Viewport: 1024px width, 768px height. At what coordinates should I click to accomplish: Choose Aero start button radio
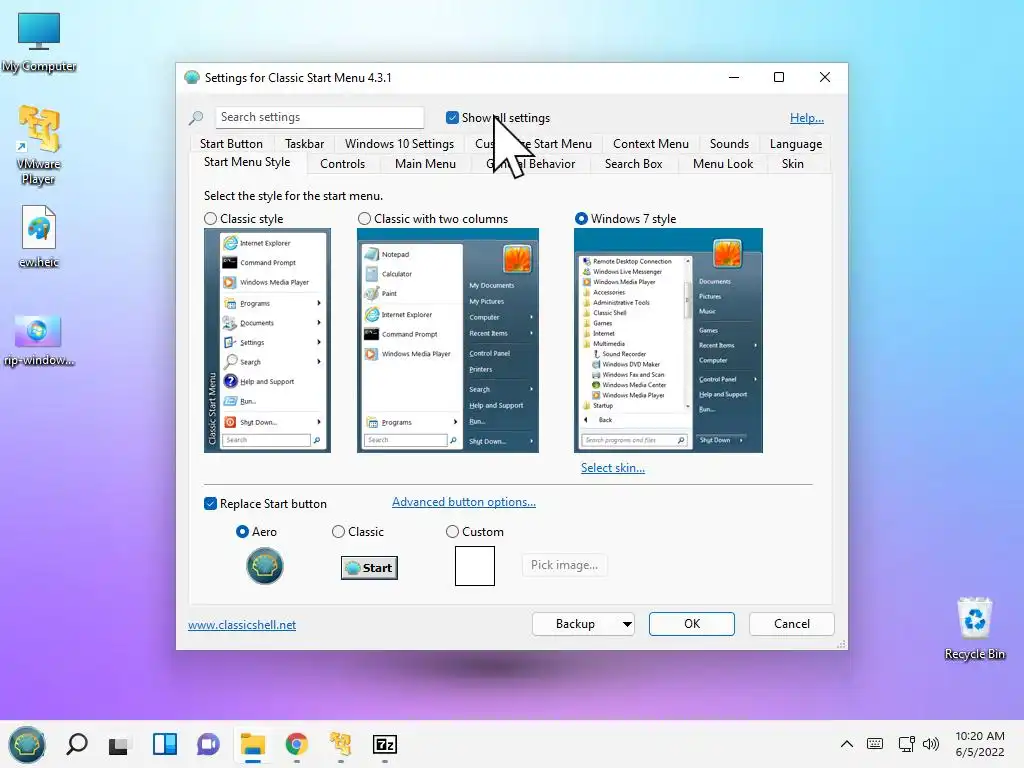(242, 532)
